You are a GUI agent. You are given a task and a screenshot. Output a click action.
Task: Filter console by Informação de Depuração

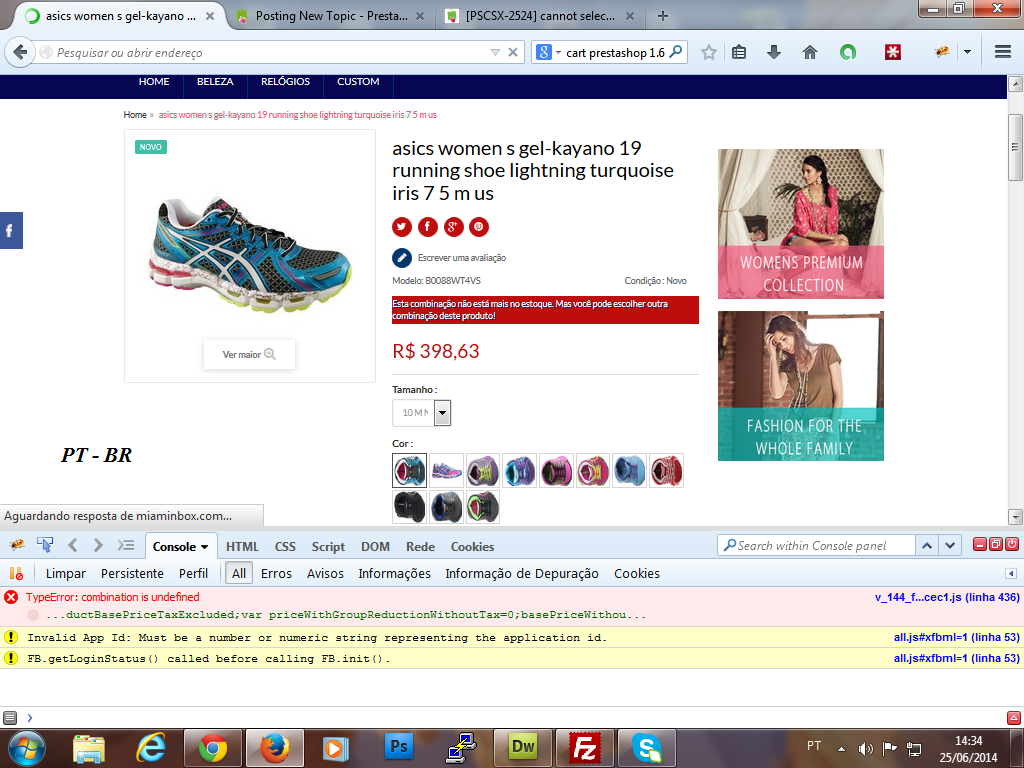coord(522,573)
